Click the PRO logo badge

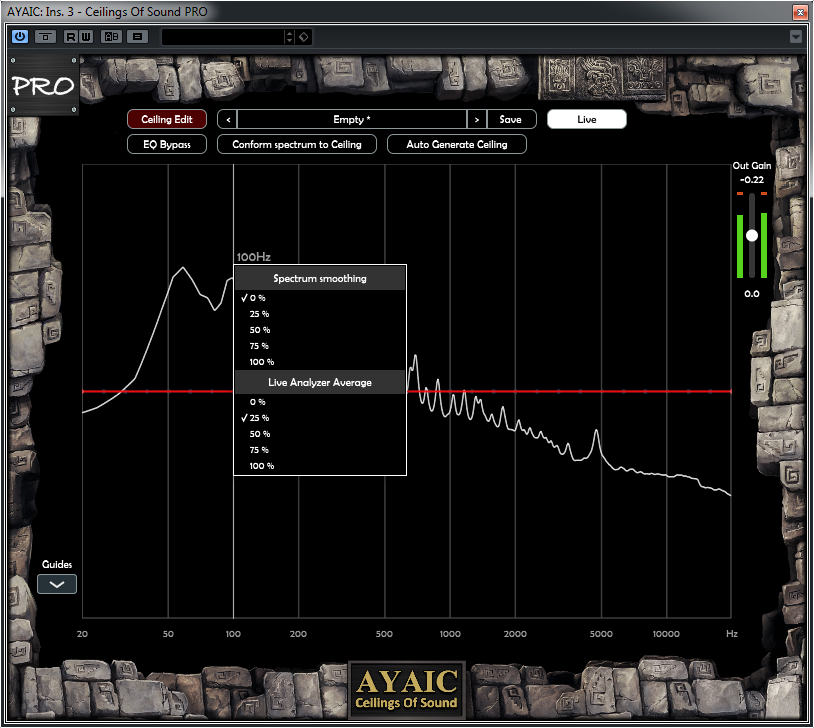tap(44, 86)
